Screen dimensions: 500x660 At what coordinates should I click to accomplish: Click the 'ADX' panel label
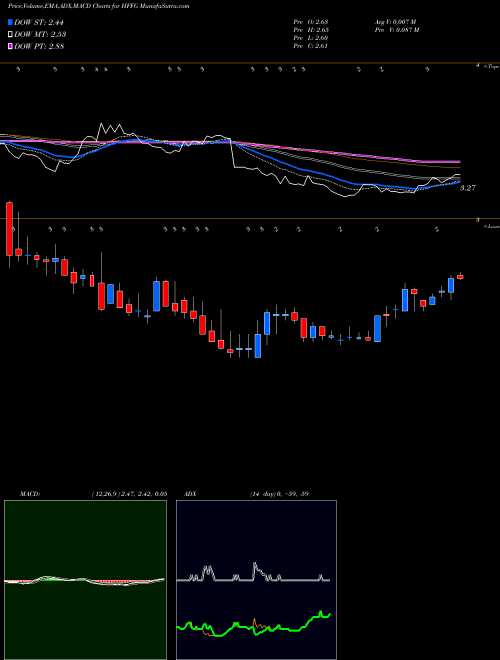[x=191, y=494]
